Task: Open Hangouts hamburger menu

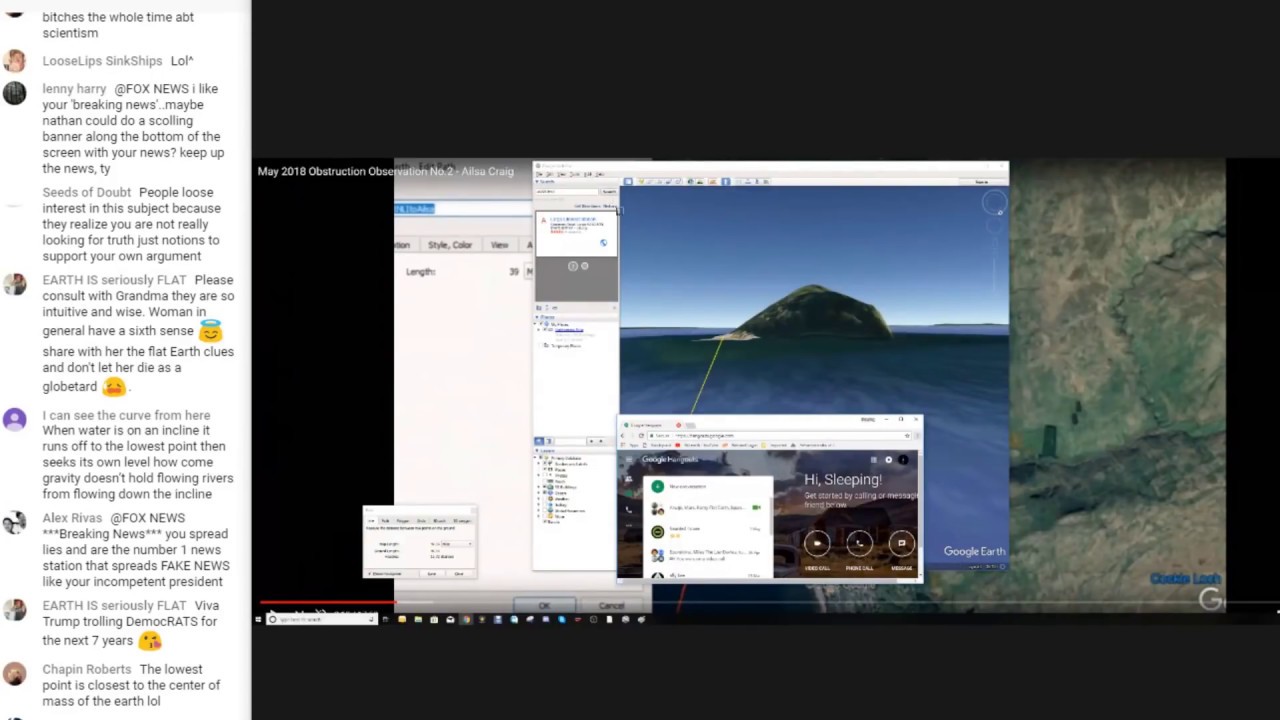Action: pyautogui.click(x=629, y=460)
